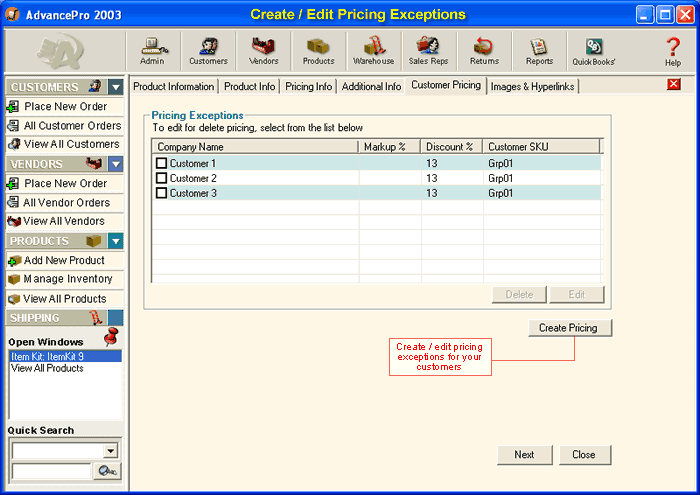Open View All Customers link

pyautogui.click(x=72, y=144)
